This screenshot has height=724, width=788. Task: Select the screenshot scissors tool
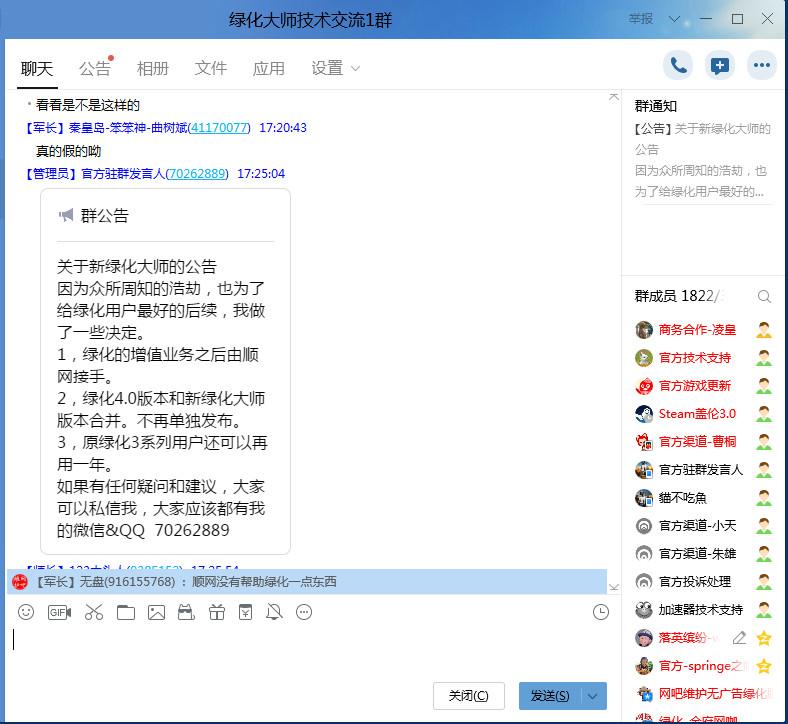click(93, 612)
